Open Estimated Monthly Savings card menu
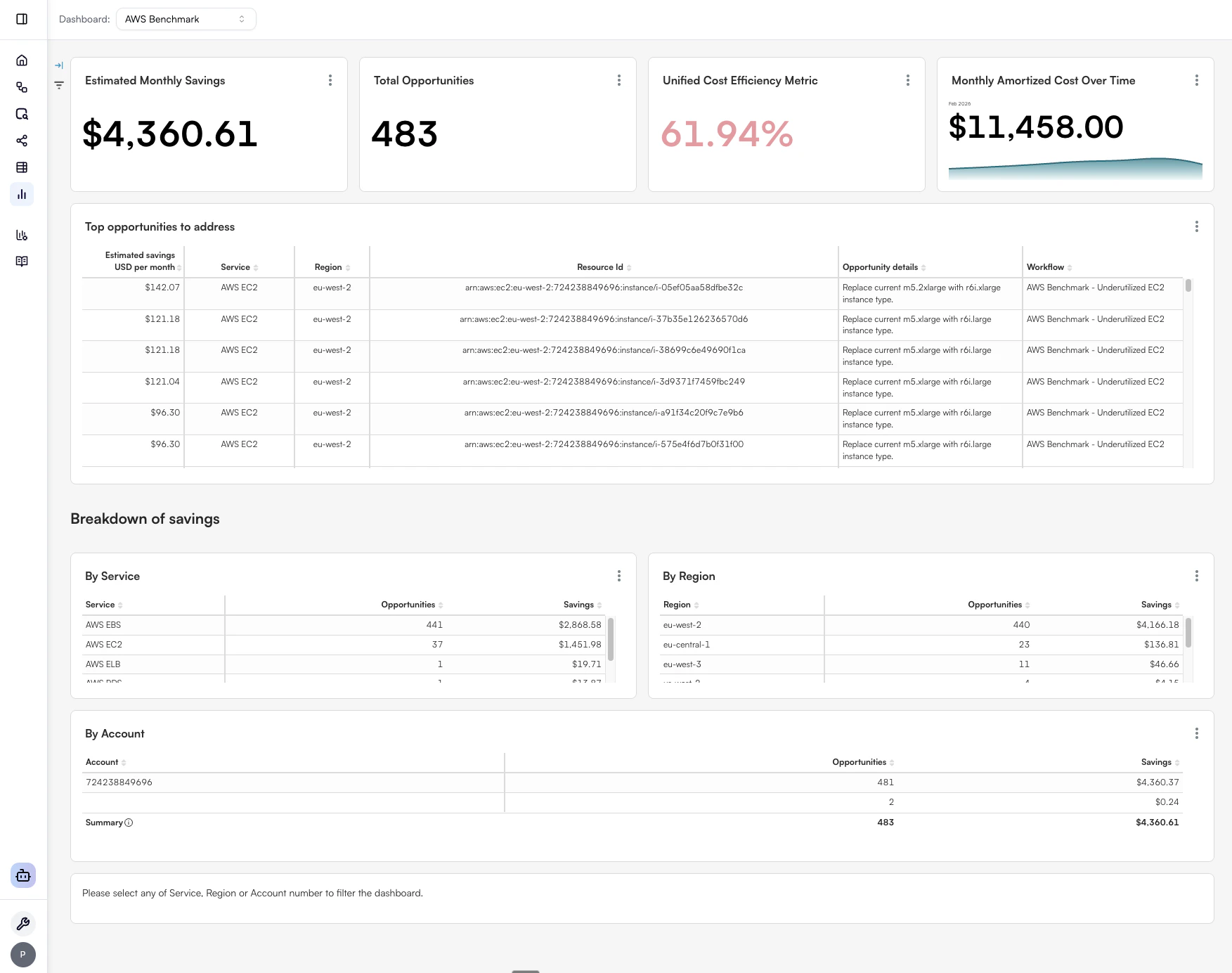The width and height of the screenshot is (1232, 973). click(x=330, y=80)
